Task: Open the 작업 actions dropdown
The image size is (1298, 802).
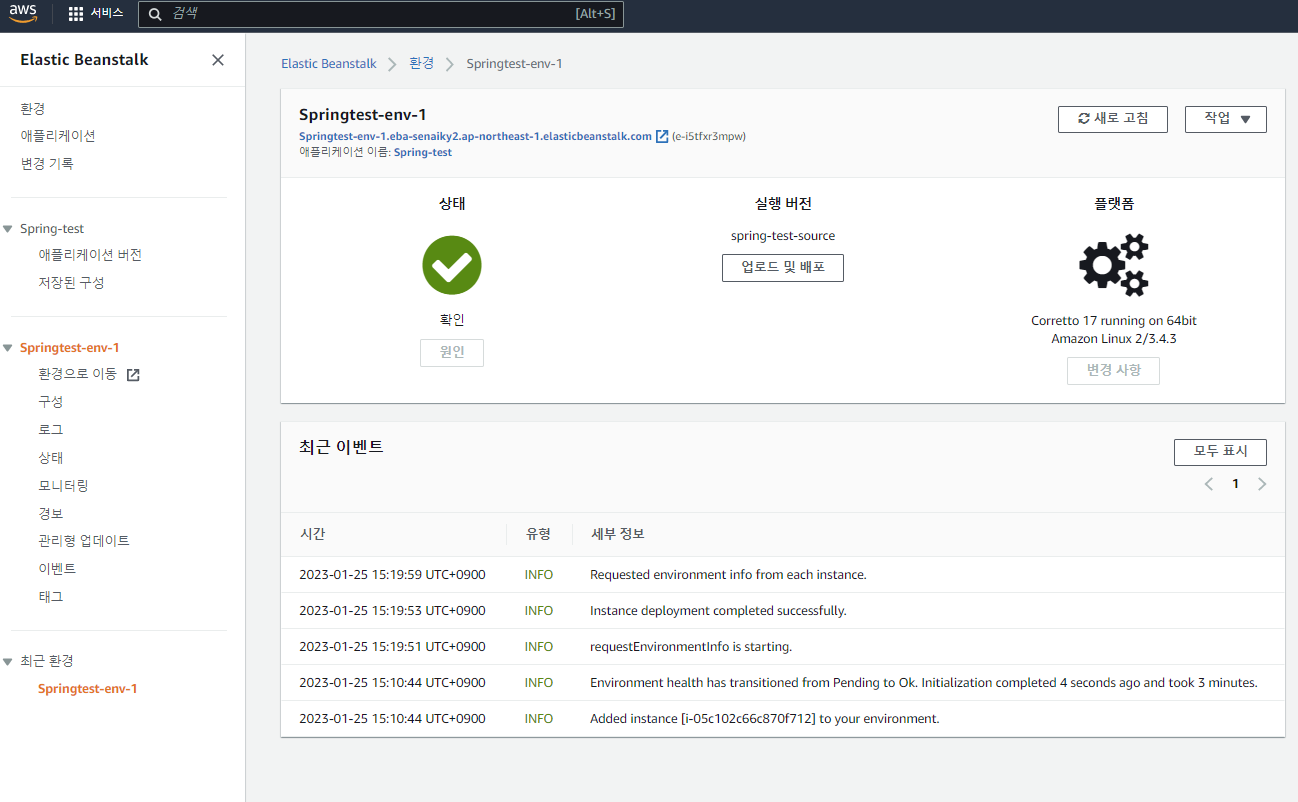Action: point(1226,119)
